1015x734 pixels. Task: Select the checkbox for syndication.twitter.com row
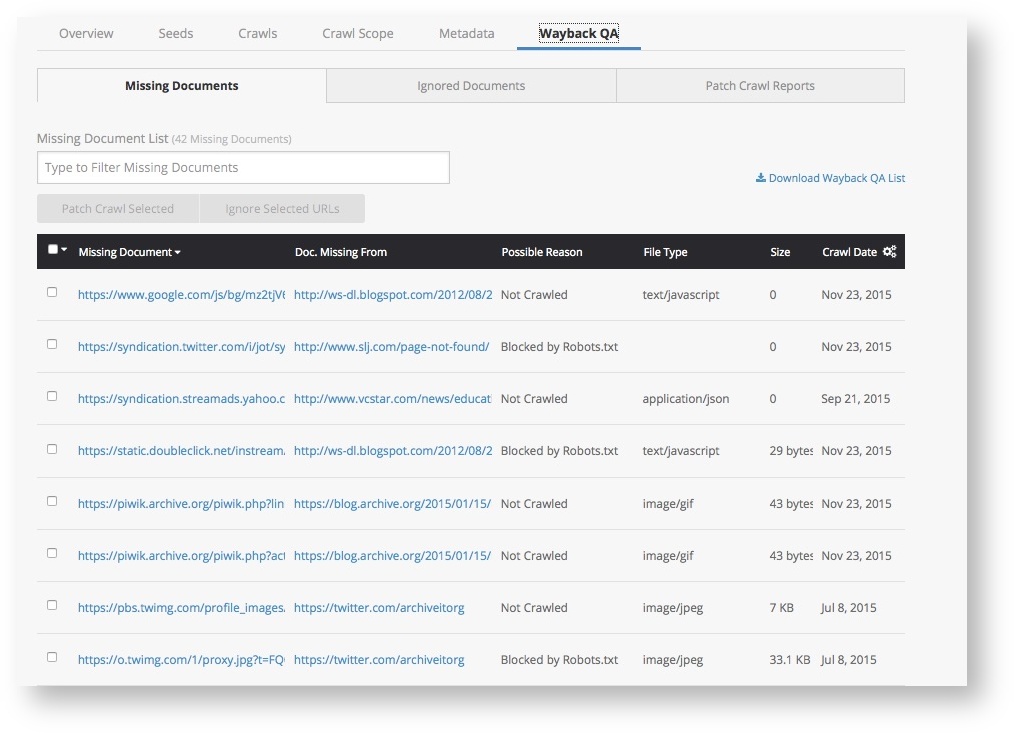tap(52, 345)
